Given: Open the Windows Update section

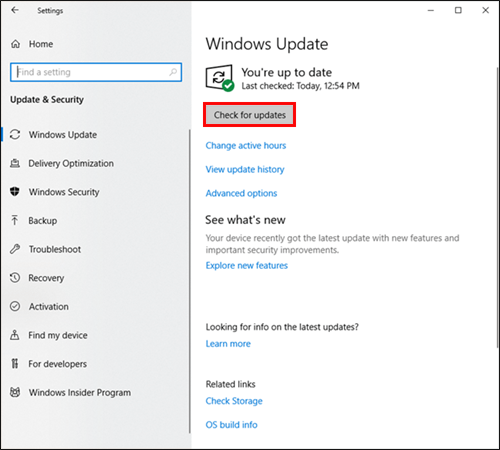Looking at the screenshot, I should (x=63, y=135).
